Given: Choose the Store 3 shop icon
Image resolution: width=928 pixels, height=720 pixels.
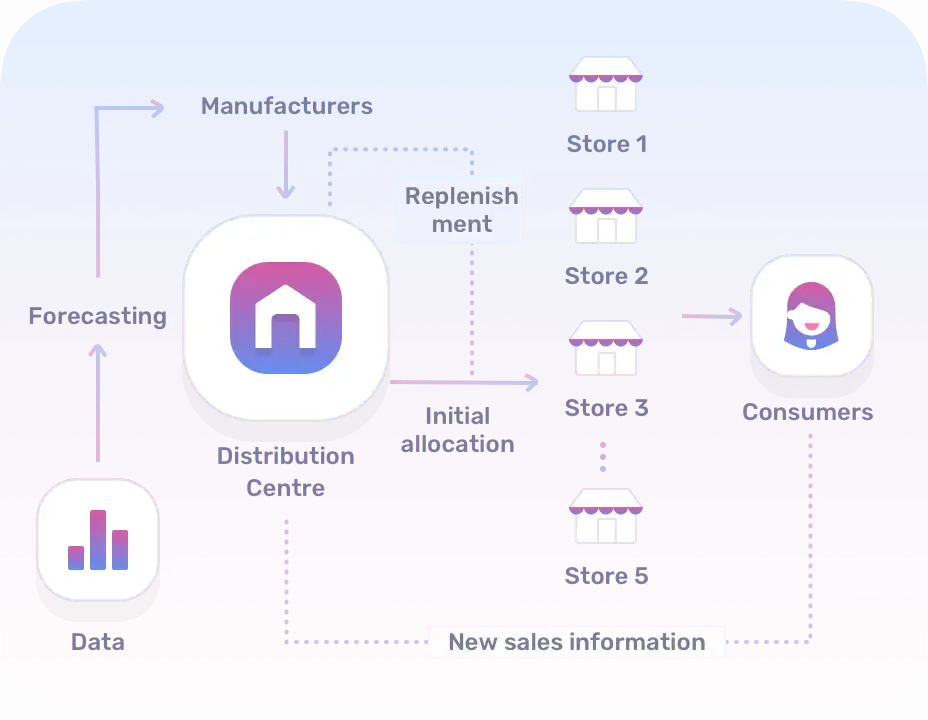Looking at the screenshot, I should coord(606,348).
